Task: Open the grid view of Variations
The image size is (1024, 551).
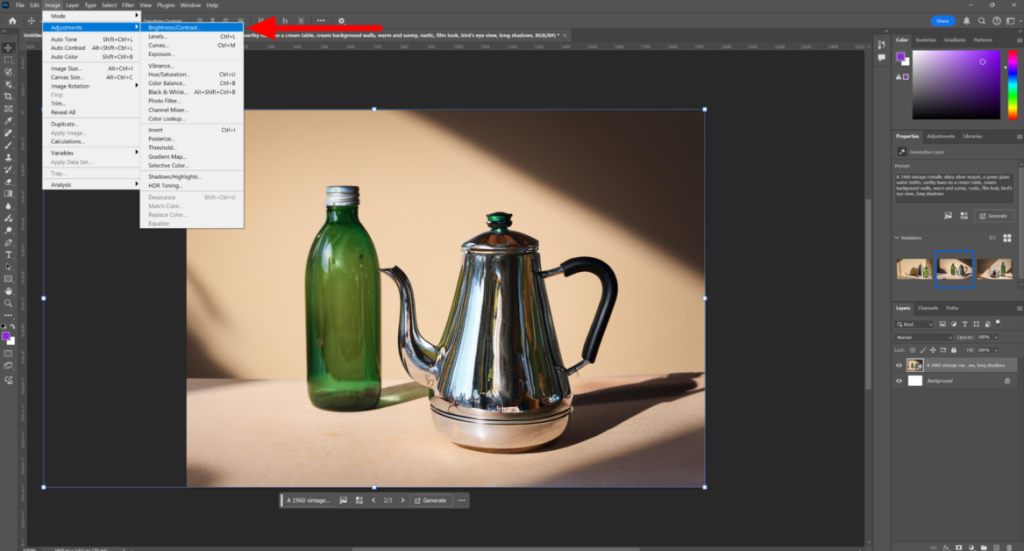Action: click(1007, 238)
